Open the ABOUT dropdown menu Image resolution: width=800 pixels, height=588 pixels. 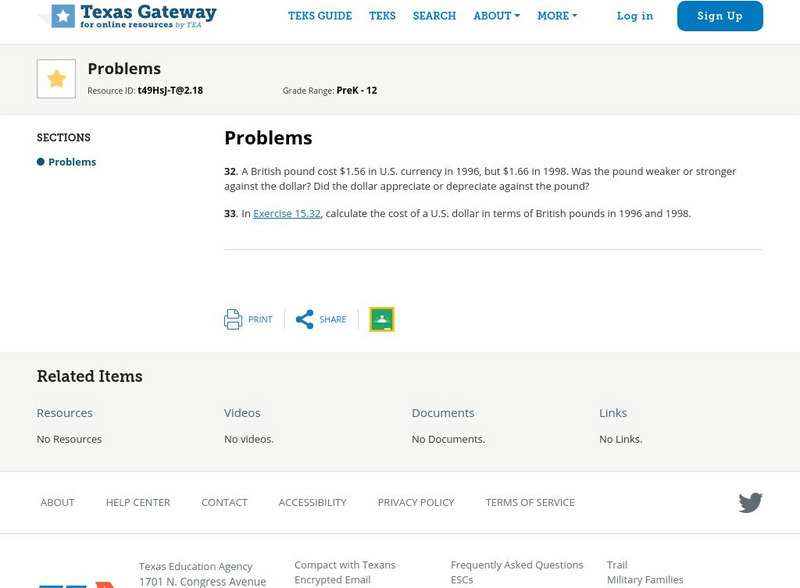492,16
